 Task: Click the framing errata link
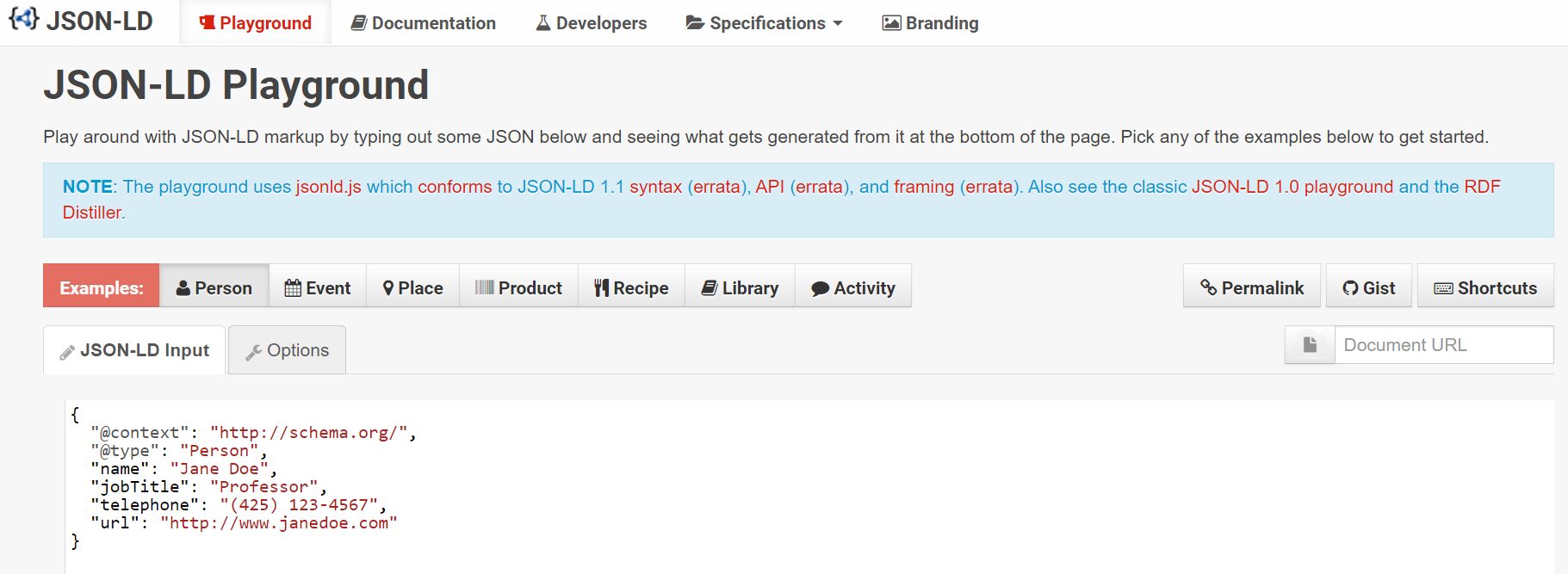coord(989,187)
